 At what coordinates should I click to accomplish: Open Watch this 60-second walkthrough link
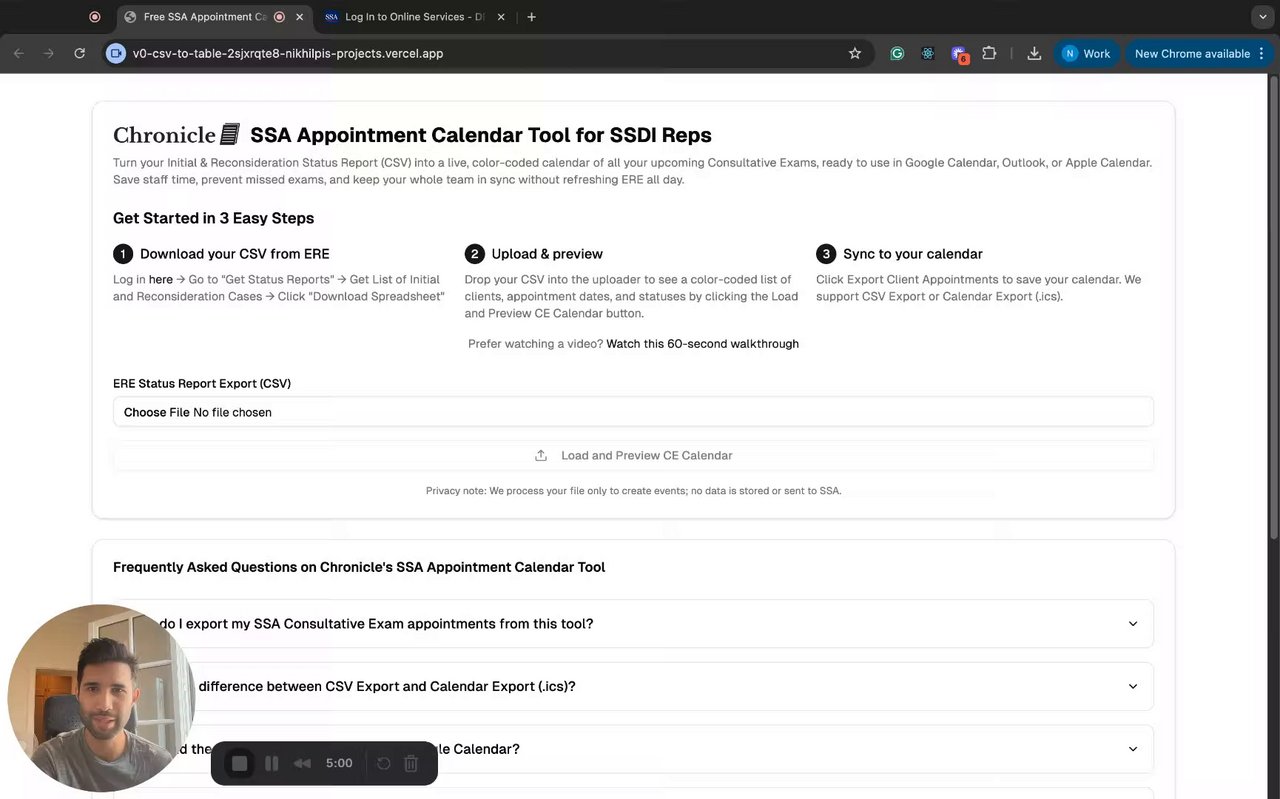702,343
